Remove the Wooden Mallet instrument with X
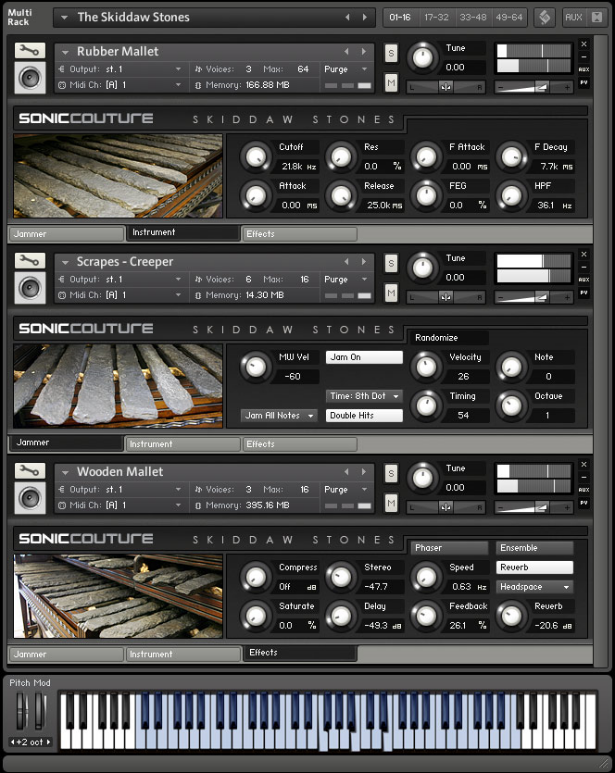Image resolution: width=615 pixels, height=773 pixels. point(584,464)
